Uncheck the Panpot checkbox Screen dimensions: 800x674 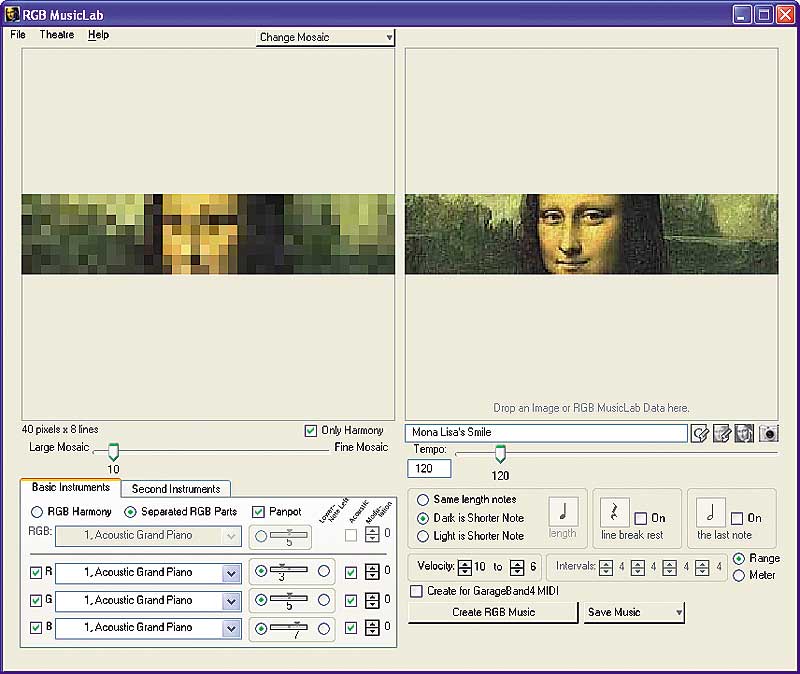pyautogui.click(x=258, y=512)
